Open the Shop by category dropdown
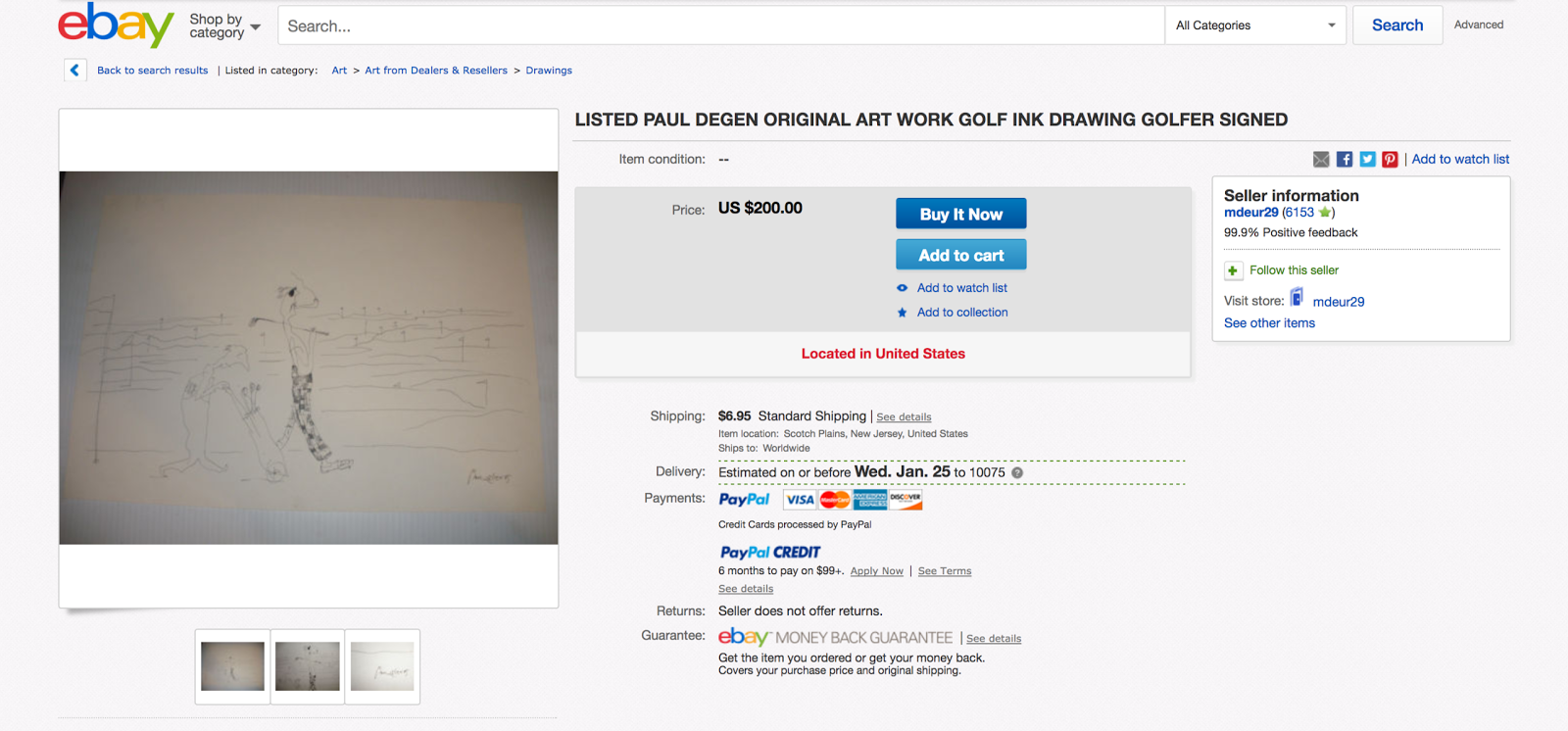 [x=225, y=25]
